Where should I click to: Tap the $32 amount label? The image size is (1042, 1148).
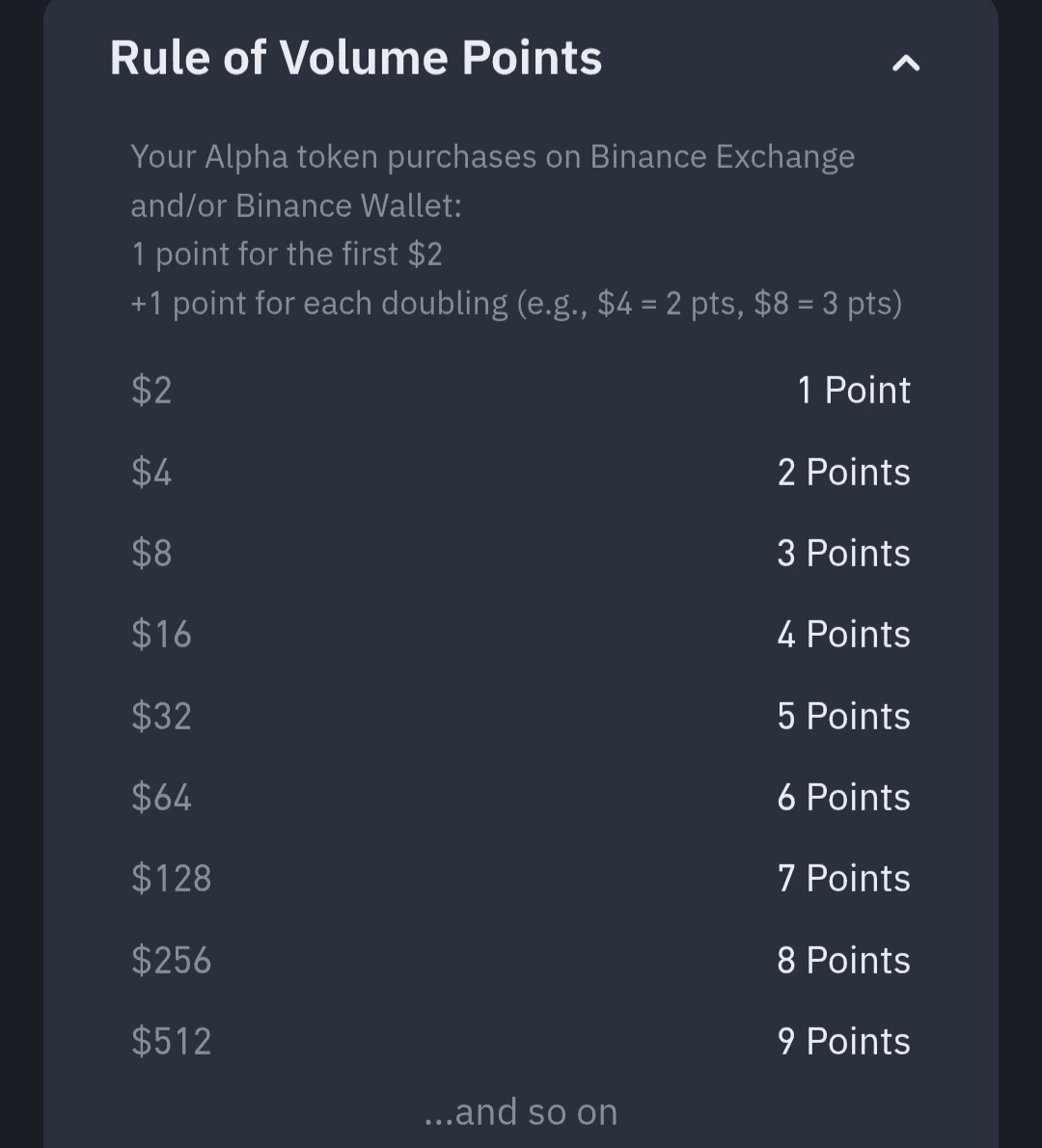tap(161, 717)
